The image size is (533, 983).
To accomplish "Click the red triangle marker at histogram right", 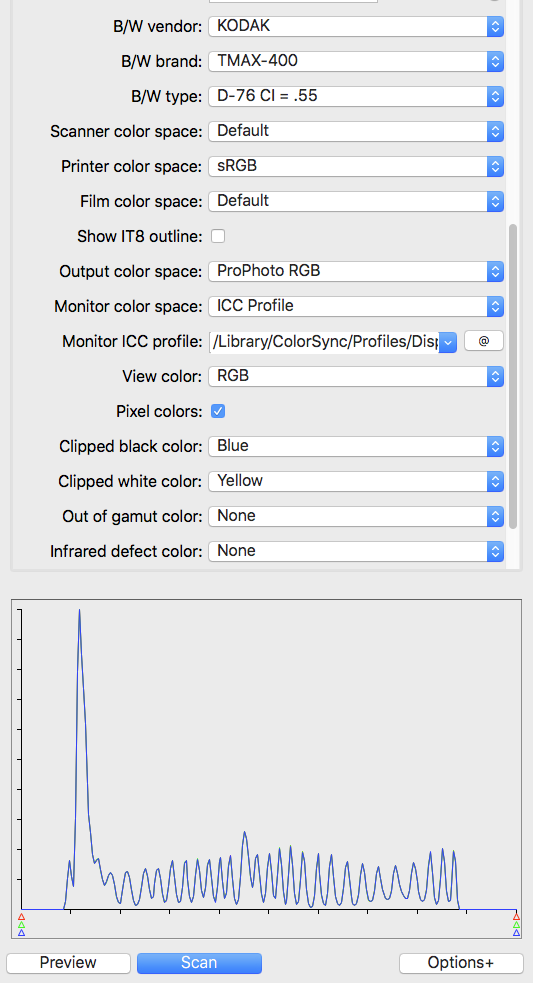I will [516, 917].
